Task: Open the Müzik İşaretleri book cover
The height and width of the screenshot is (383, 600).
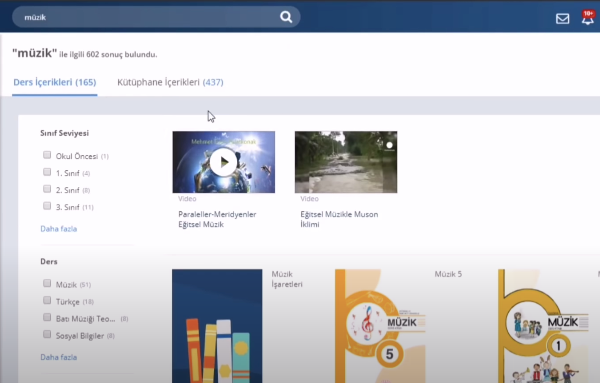Action: pos(217,326)
